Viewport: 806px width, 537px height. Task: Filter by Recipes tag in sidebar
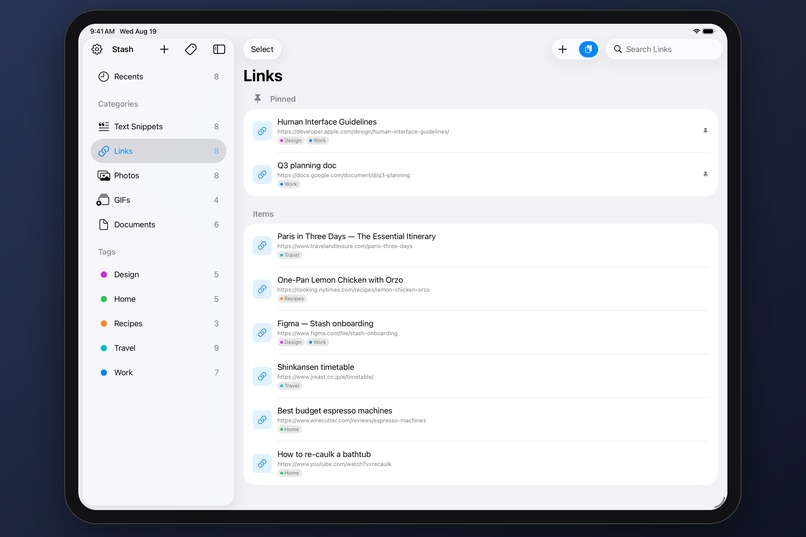[158, 324]
